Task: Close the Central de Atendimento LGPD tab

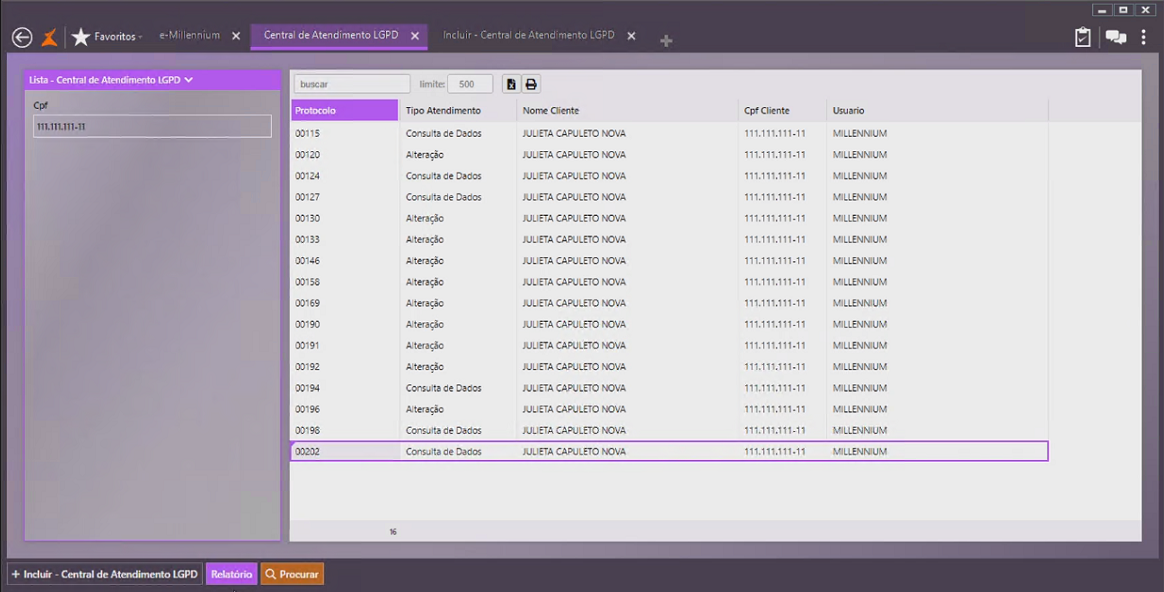Action: [415, 36]
